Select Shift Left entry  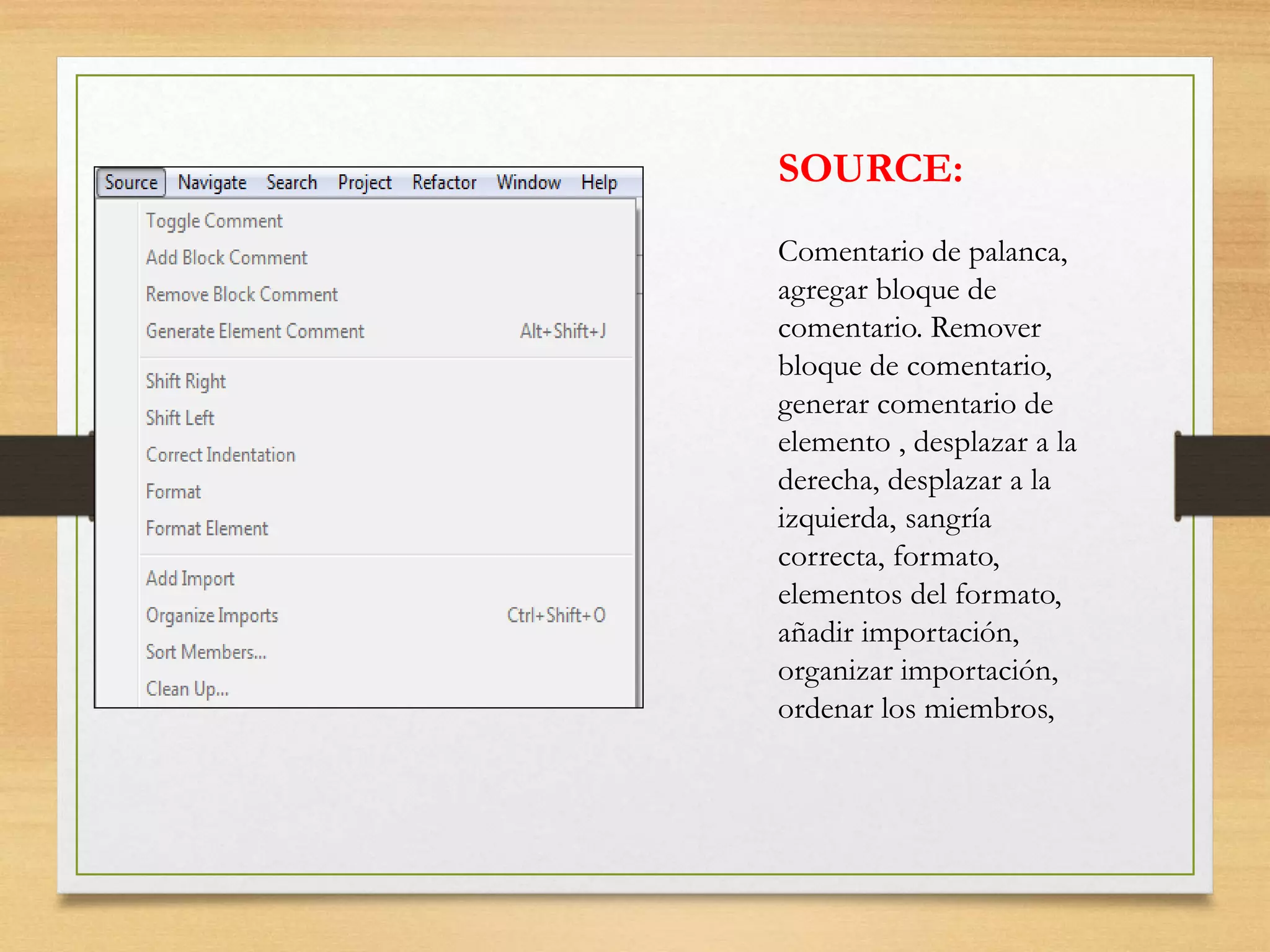coord(387,418)
